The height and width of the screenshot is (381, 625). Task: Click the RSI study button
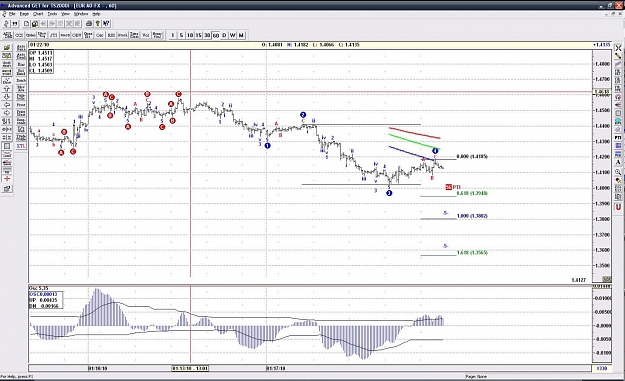point(111,35)
